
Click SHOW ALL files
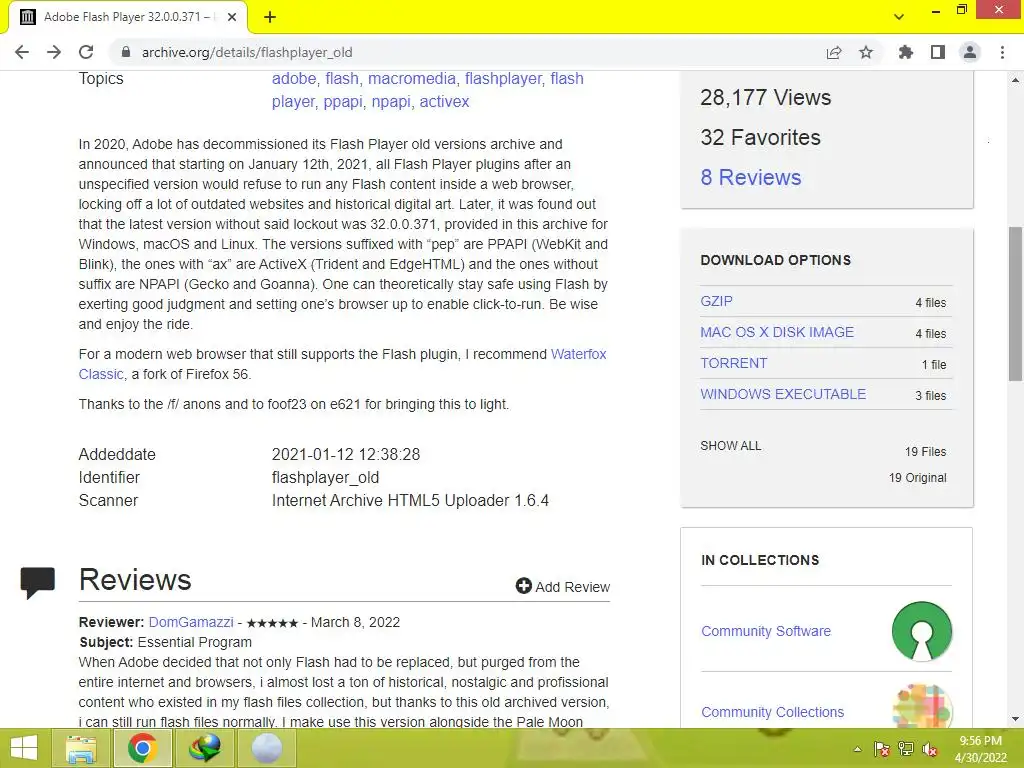[x=731, y=445]
